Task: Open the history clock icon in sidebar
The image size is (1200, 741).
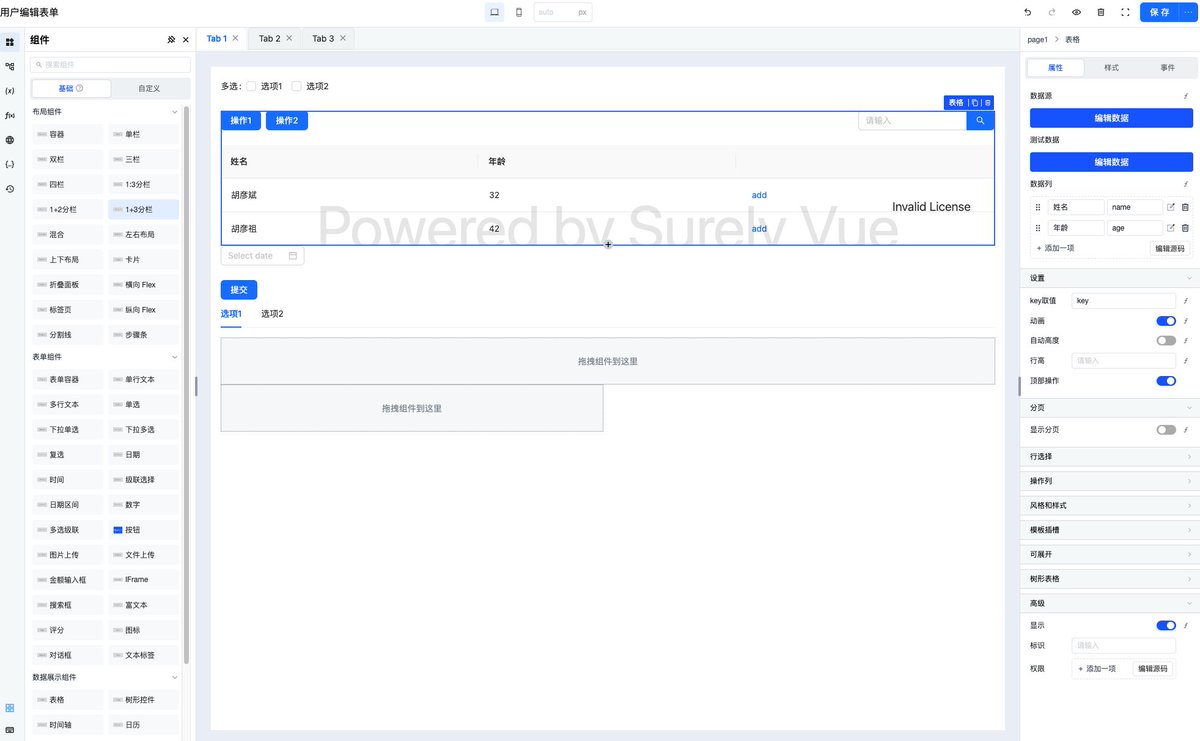Action: (10, 188)
